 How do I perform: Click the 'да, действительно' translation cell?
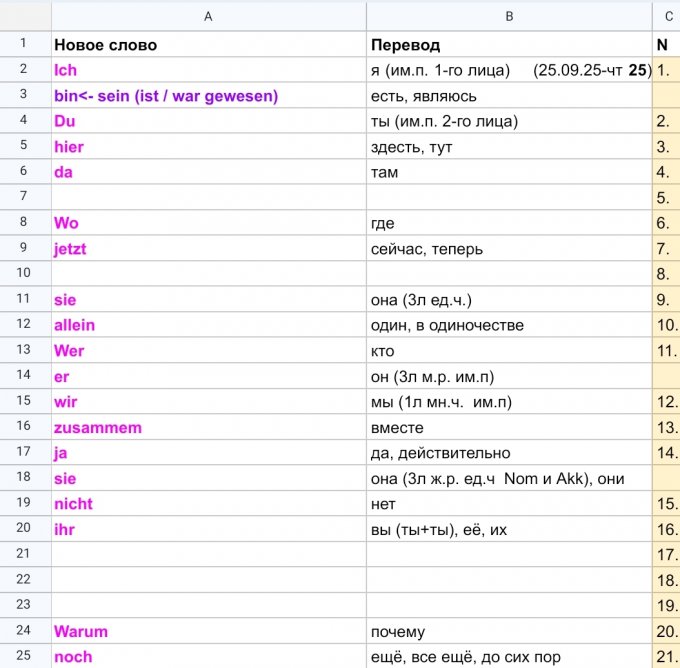509,453
